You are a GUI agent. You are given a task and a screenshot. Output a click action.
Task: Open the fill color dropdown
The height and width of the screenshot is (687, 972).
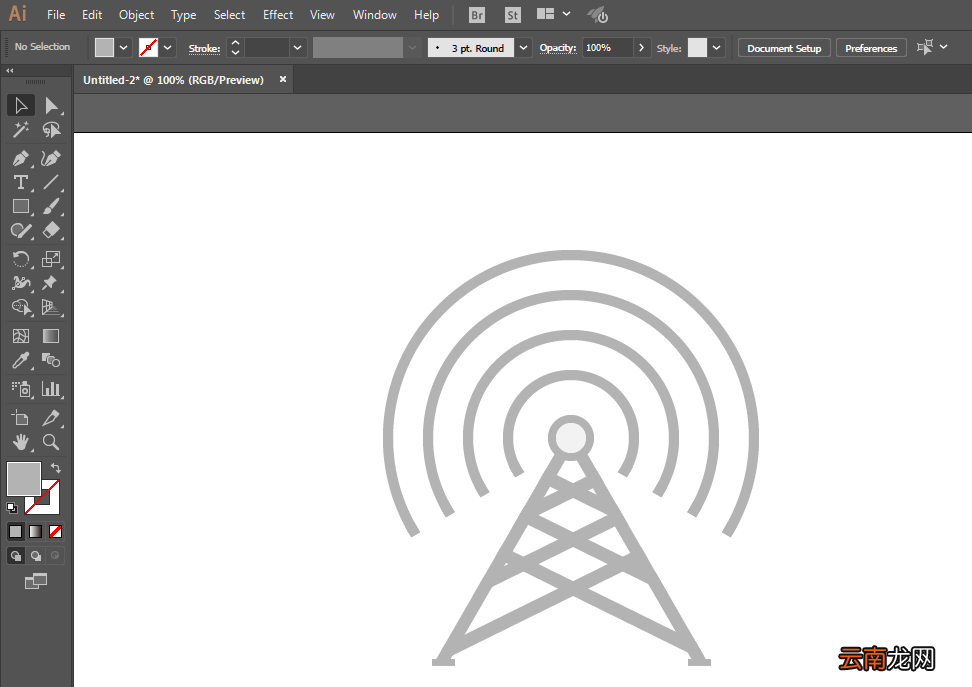123,48
